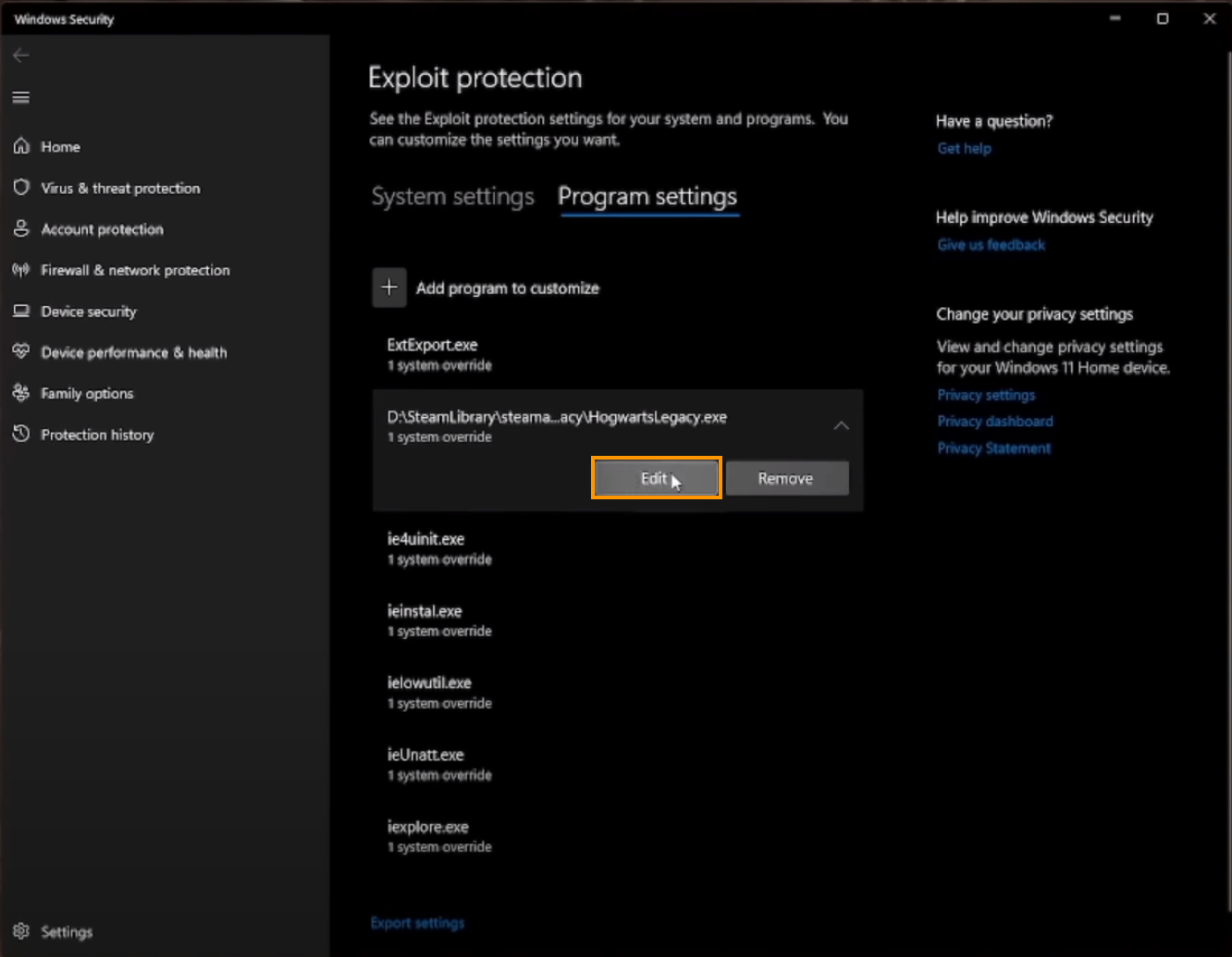Close the Windows Security window
The height and width of the screenshot is (957, 1232).
coord(1209,18)
